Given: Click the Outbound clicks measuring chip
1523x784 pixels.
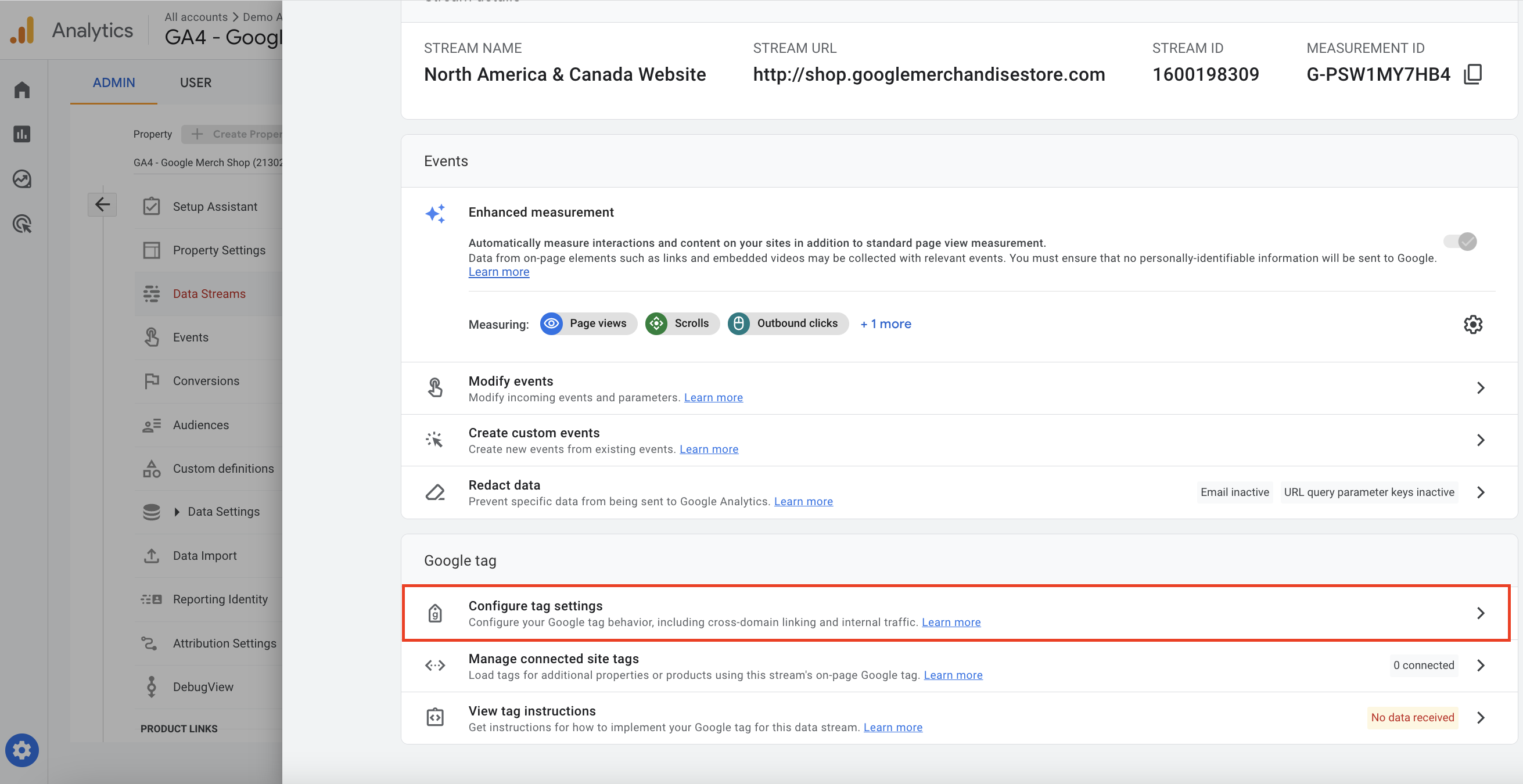Looking at the screenshot, I should tap(788, 323).
